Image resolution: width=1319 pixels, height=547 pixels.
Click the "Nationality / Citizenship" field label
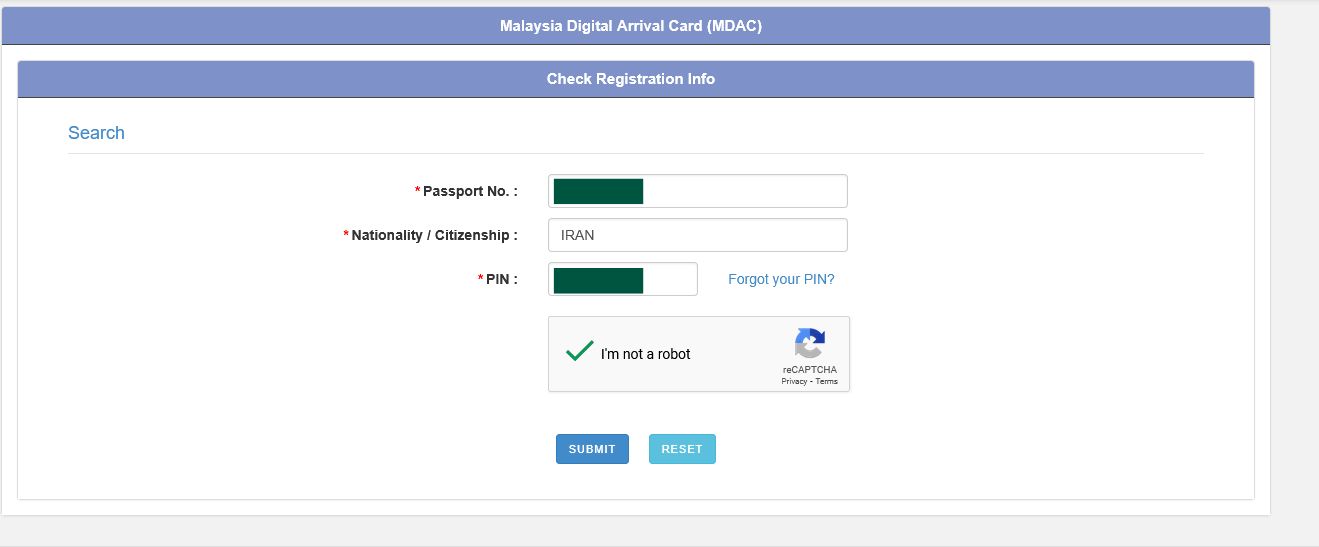[434, 235]
